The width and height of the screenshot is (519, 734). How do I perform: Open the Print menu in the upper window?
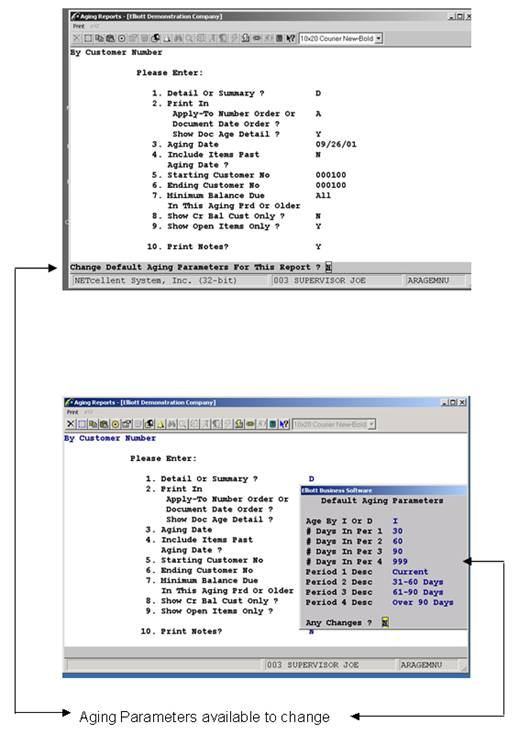pyautogui.click(x=79, y=26)
